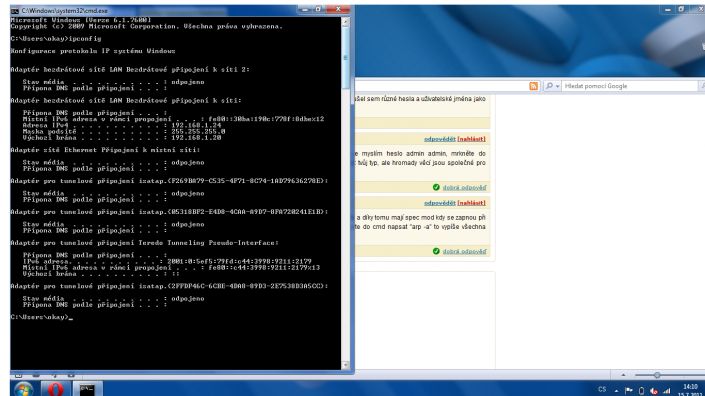This screenshot has width=705, height=396.
Task: Click the cmd scrollbar up arrow
Action: point(345,21)
